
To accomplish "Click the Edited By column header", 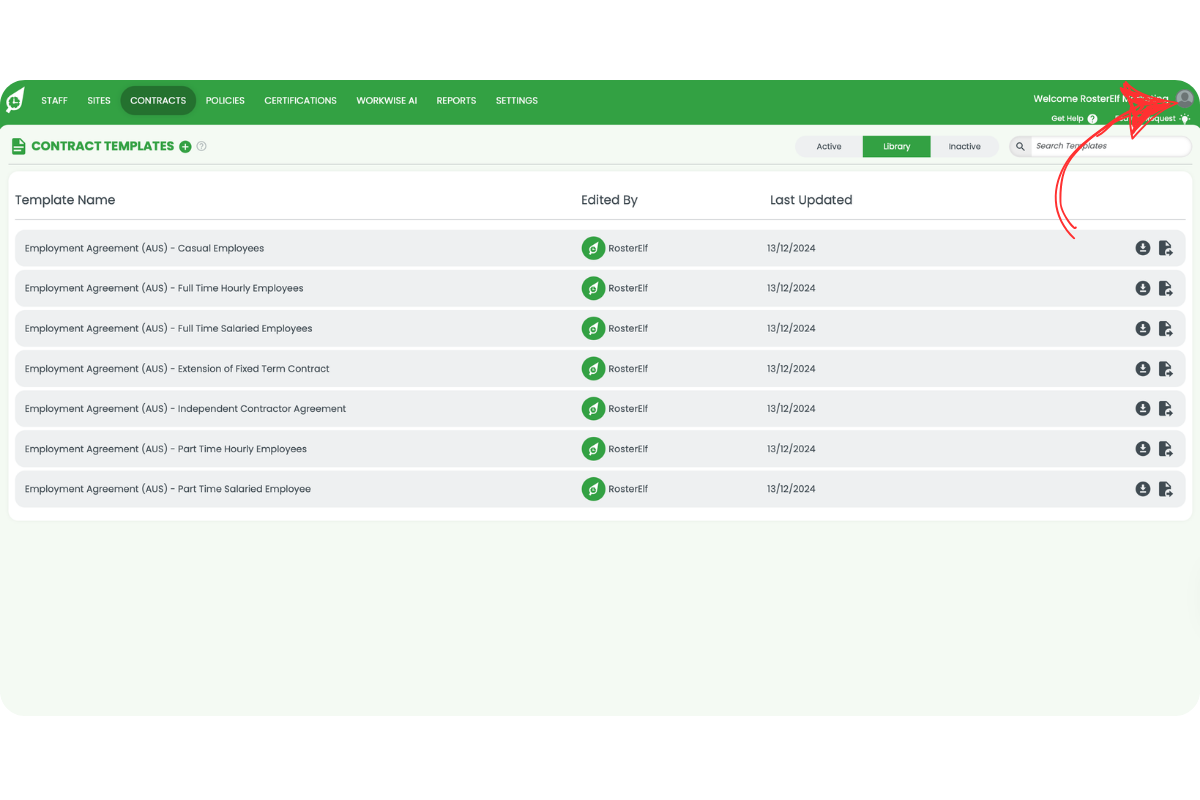I will pos(609,200).
